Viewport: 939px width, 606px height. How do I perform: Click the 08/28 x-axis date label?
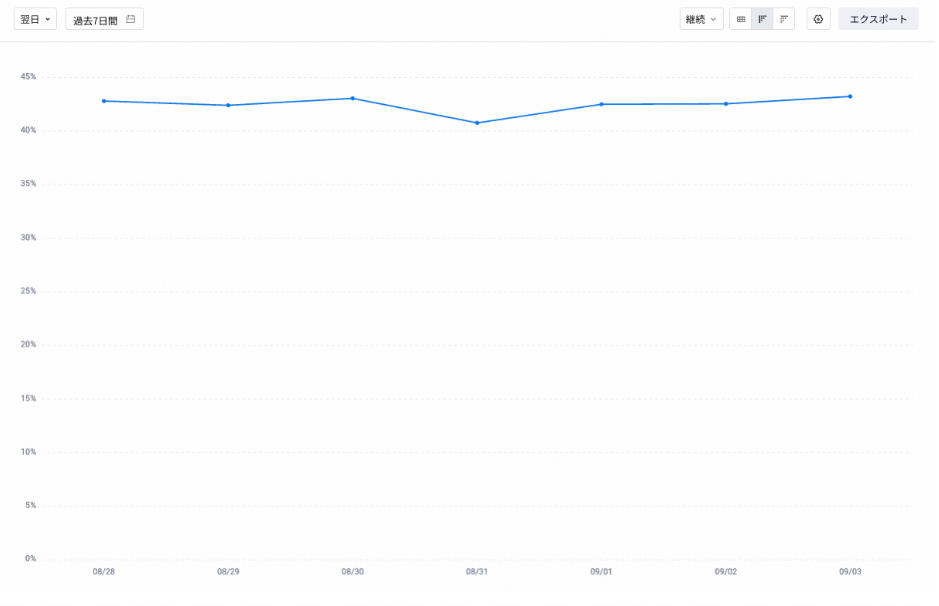click(x=104, y=572)
